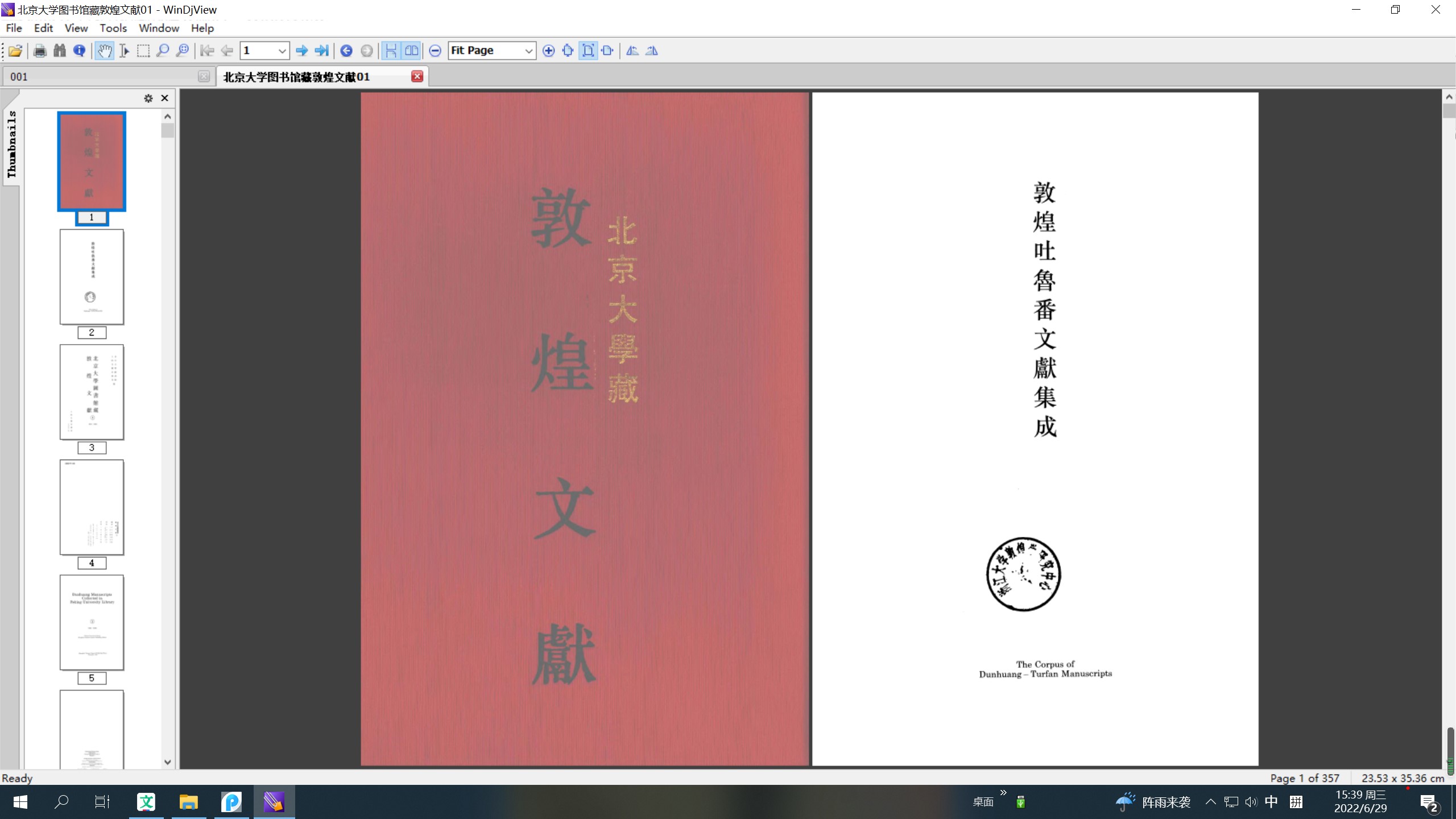
Task: Open the Edit menu
Action: point(43,28)
